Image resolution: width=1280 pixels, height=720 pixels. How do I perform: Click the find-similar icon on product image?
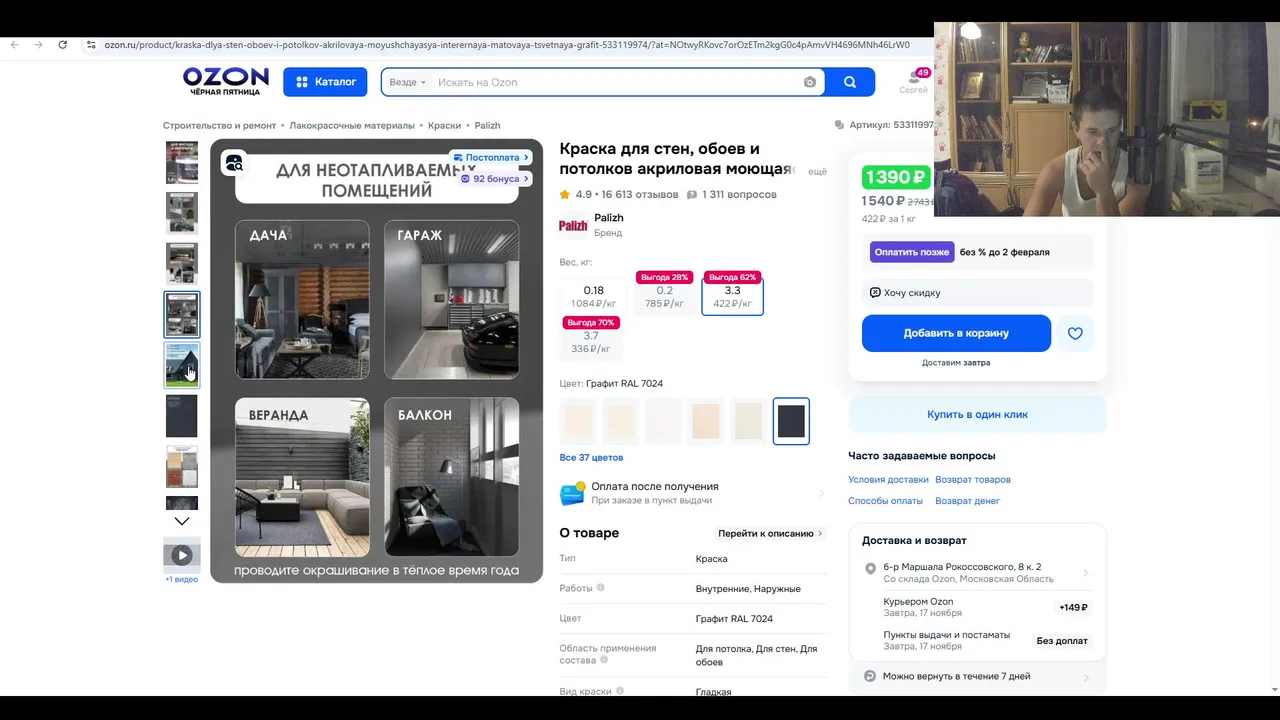point(234,162)
